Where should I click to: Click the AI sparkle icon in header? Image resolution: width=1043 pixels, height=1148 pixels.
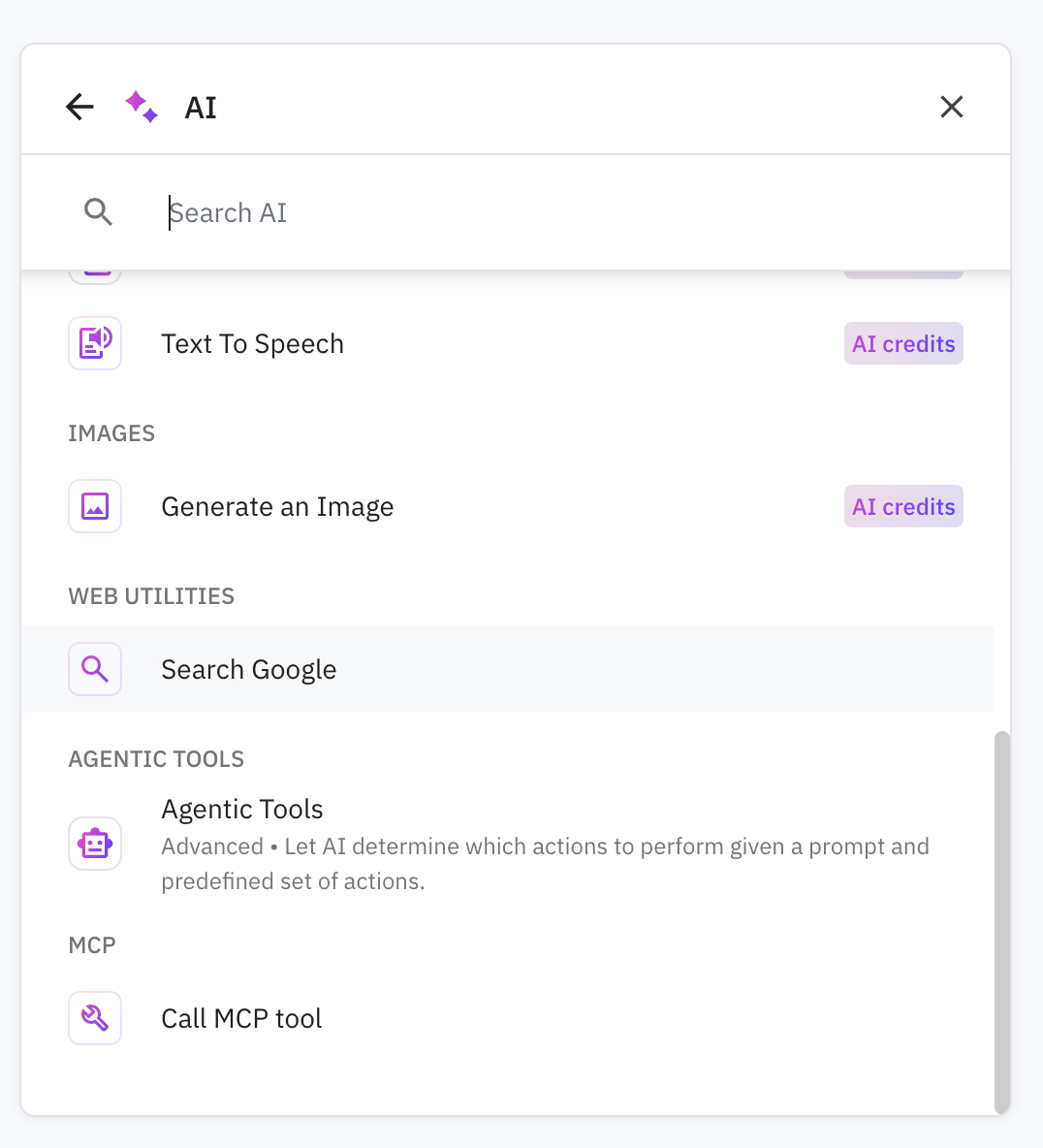141,107
